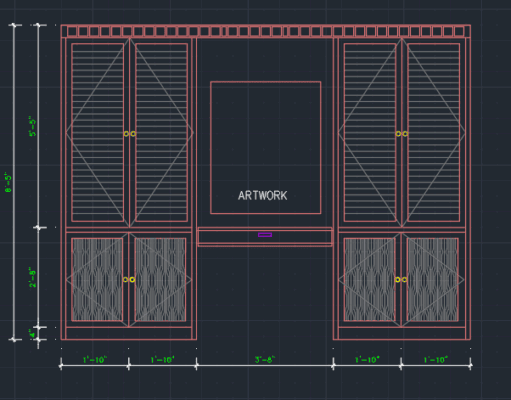
Task: Select right yellow knob on lower-left patterned doors
Action: (x=132, y=279)
